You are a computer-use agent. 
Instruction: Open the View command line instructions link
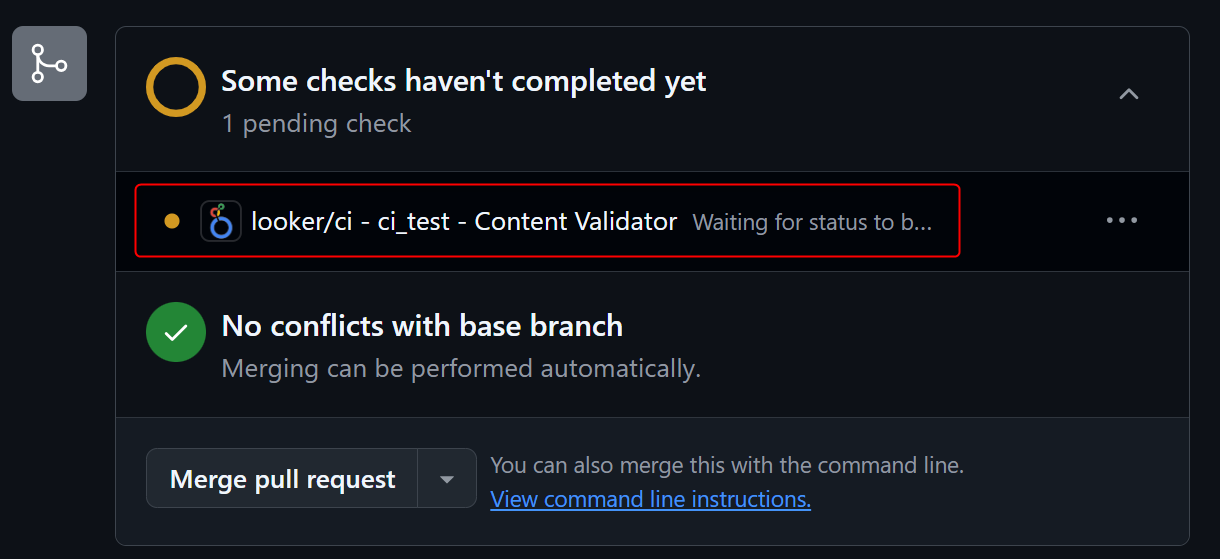pos(650,499)
